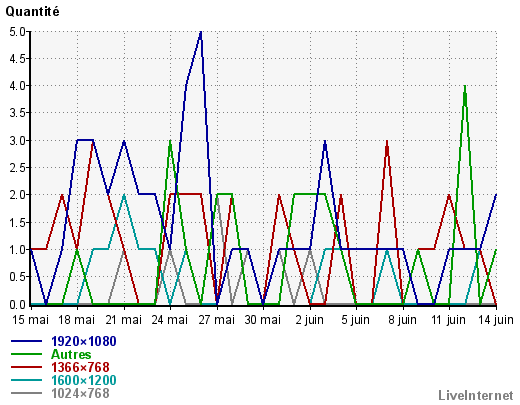The image size is (520, 405).
Task: Click the red 1366×768 legend line swatch
Action: click(26, 367)
